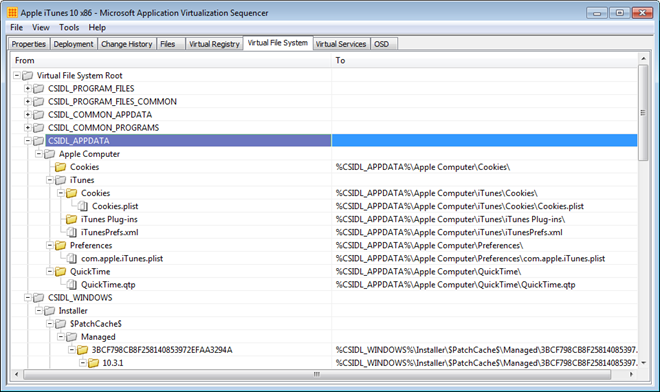This screenshot has width=660, height=392.
Task: Maximize the Sequencer window
Action: [620, 13]
